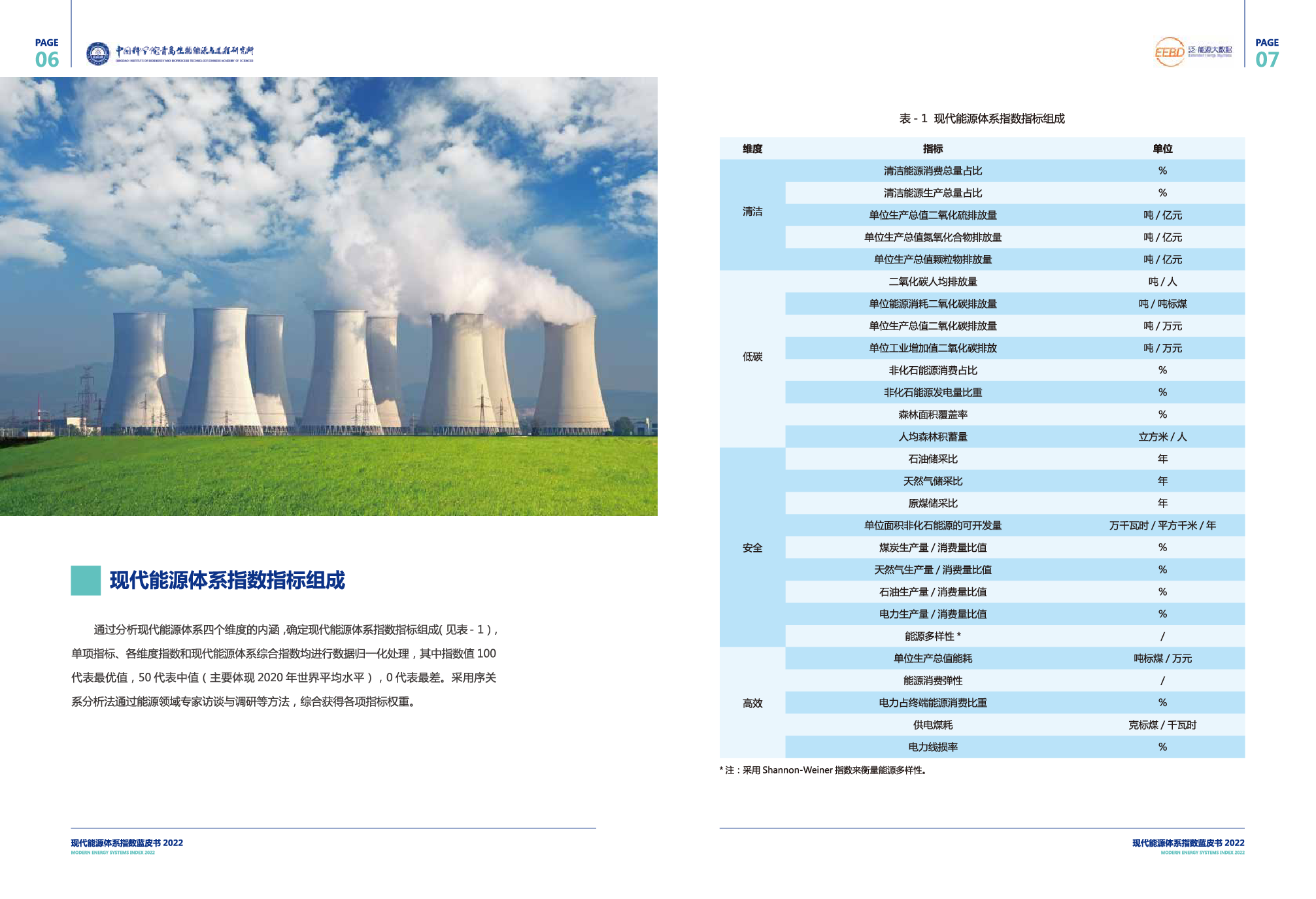Click the row 非化石能源消费占比
This screenshot has height=899, width=1316.
(1015, 370)
